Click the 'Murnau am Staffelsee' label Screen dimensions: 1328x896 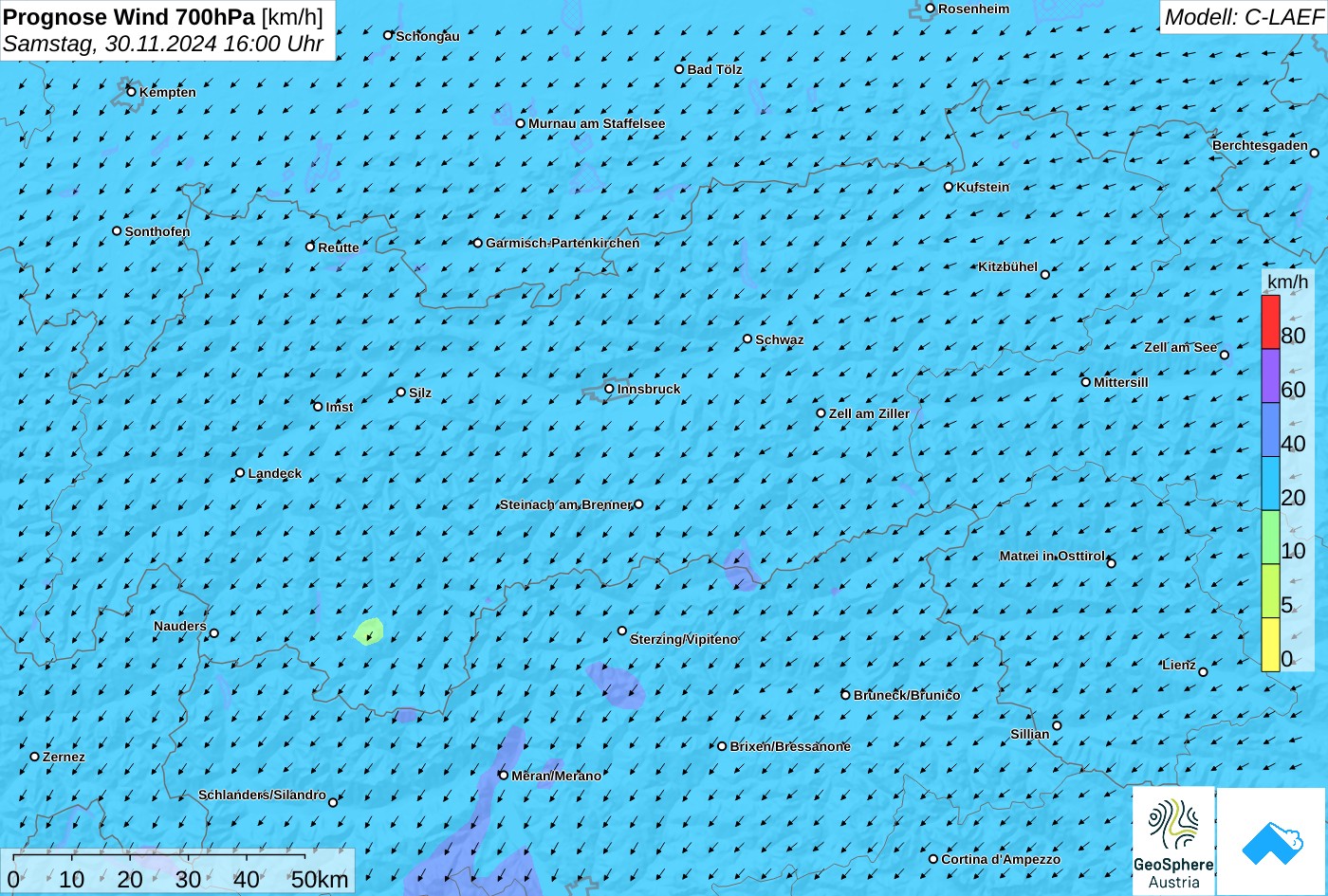click(597, 124)
